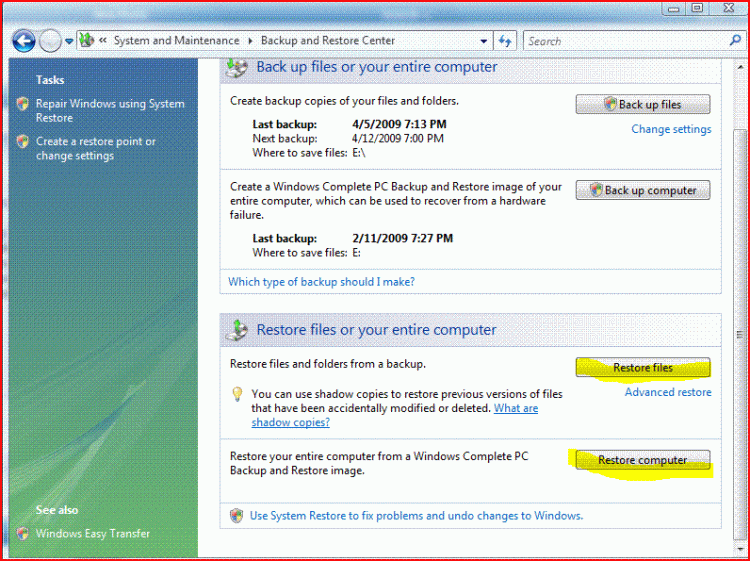Maximize the window

(698, 8)
